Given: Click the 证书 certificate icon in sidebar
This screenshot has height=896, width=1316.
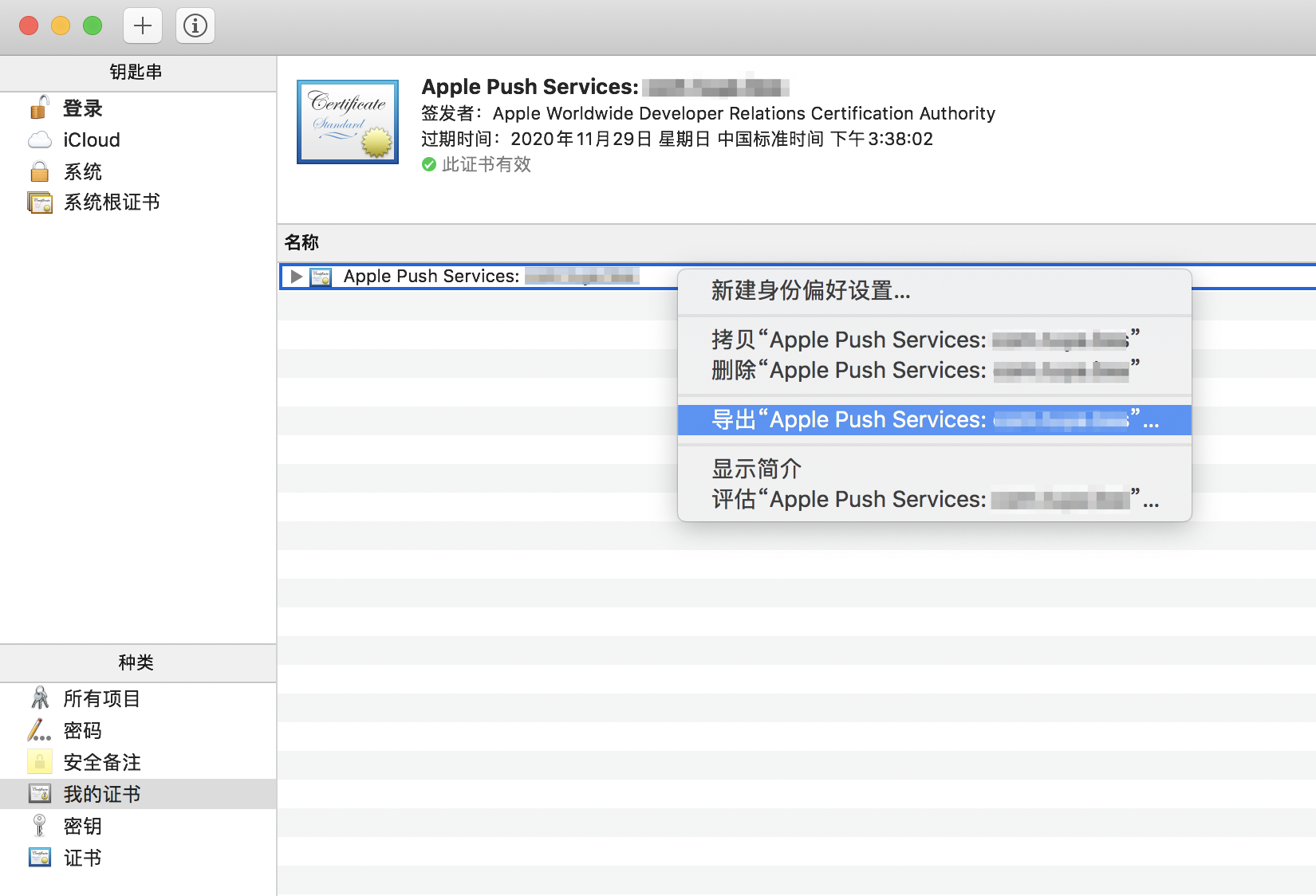Looking at the screenshot, I should pos(40,858).
